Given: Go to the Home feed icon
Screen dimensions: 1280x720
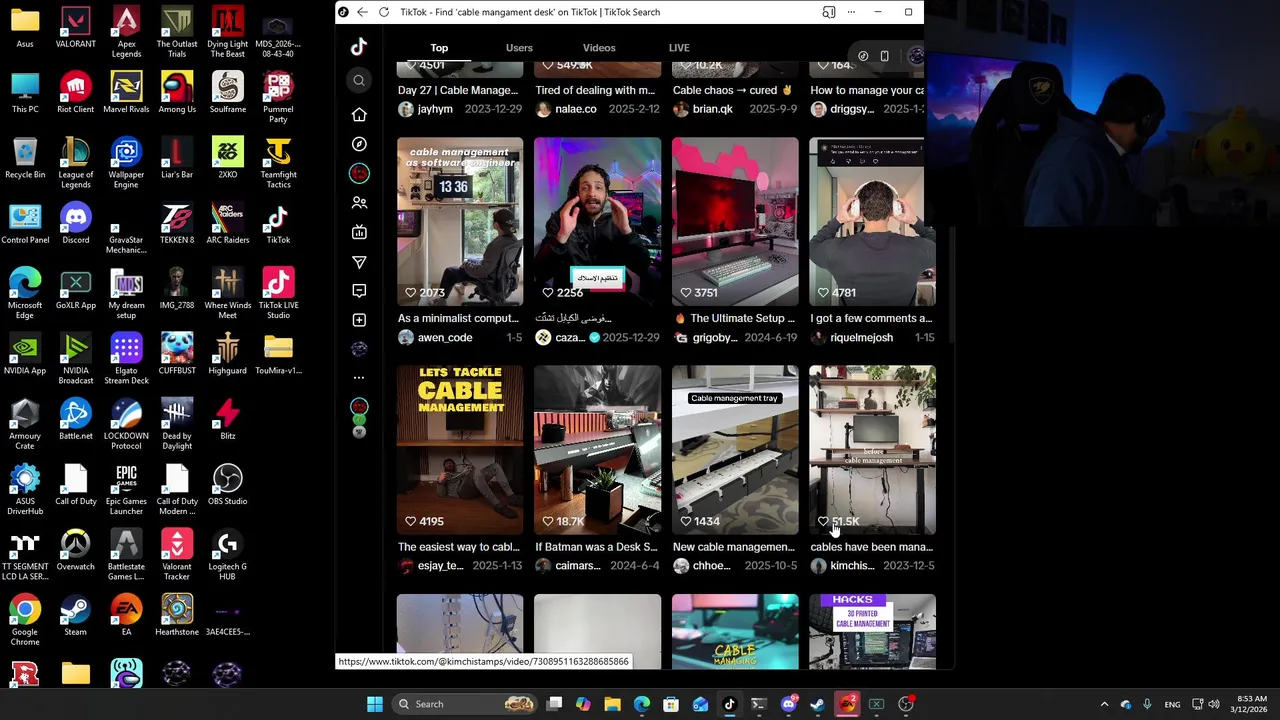Looking at the screenshot, I should (x=359, y=114).
